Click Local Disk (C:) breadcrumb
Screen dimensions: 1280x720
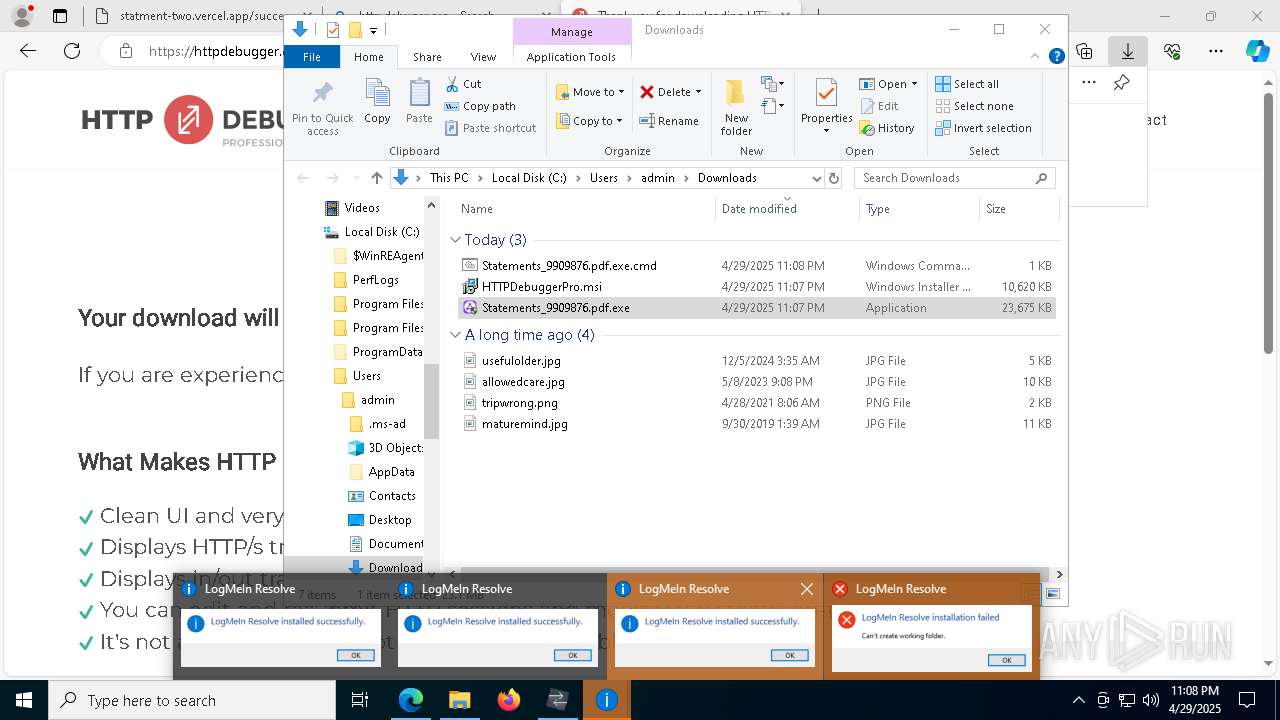tap(529, 178)
